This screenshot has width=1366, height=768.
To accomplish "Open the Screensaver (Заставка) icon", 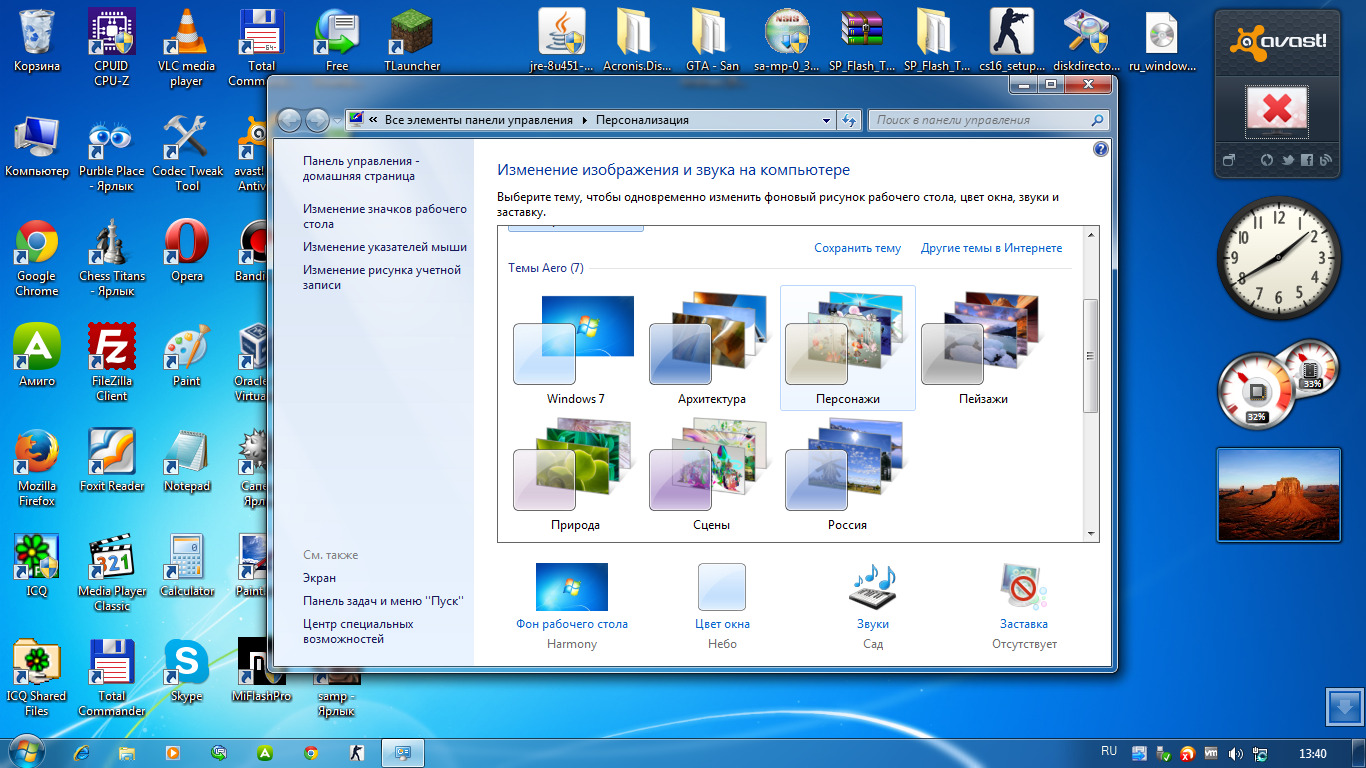I will pos(1023,588).
